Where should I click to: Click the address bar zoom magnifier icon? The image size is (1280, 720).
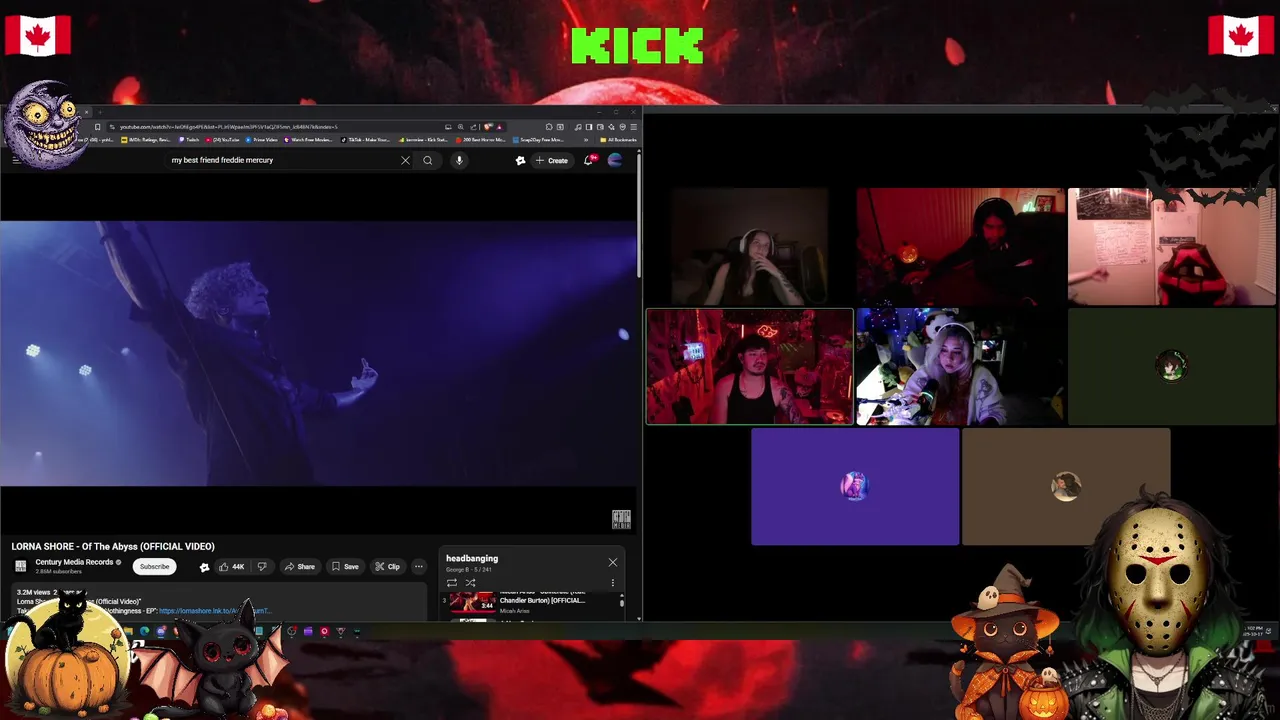[461, 127]
